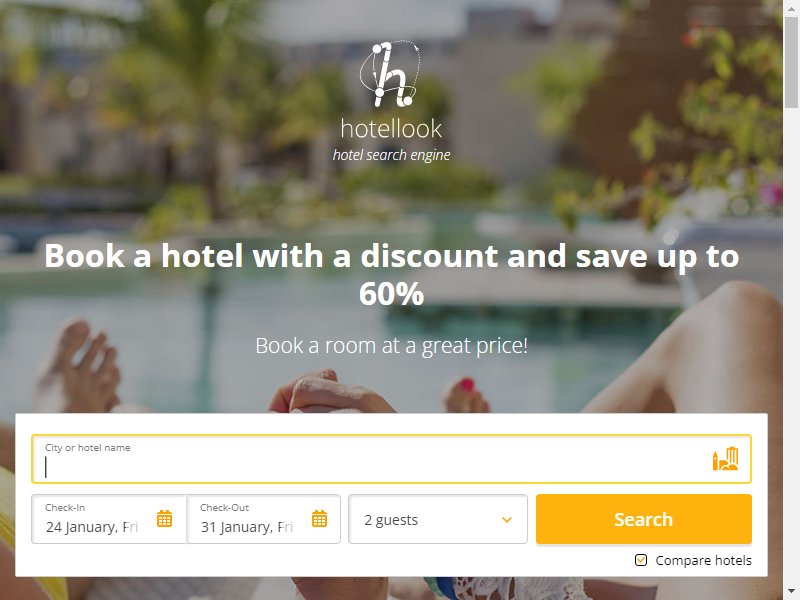Click the orange Search button
The height and width of the screenshot is (600, 800).
click(644, 519)
